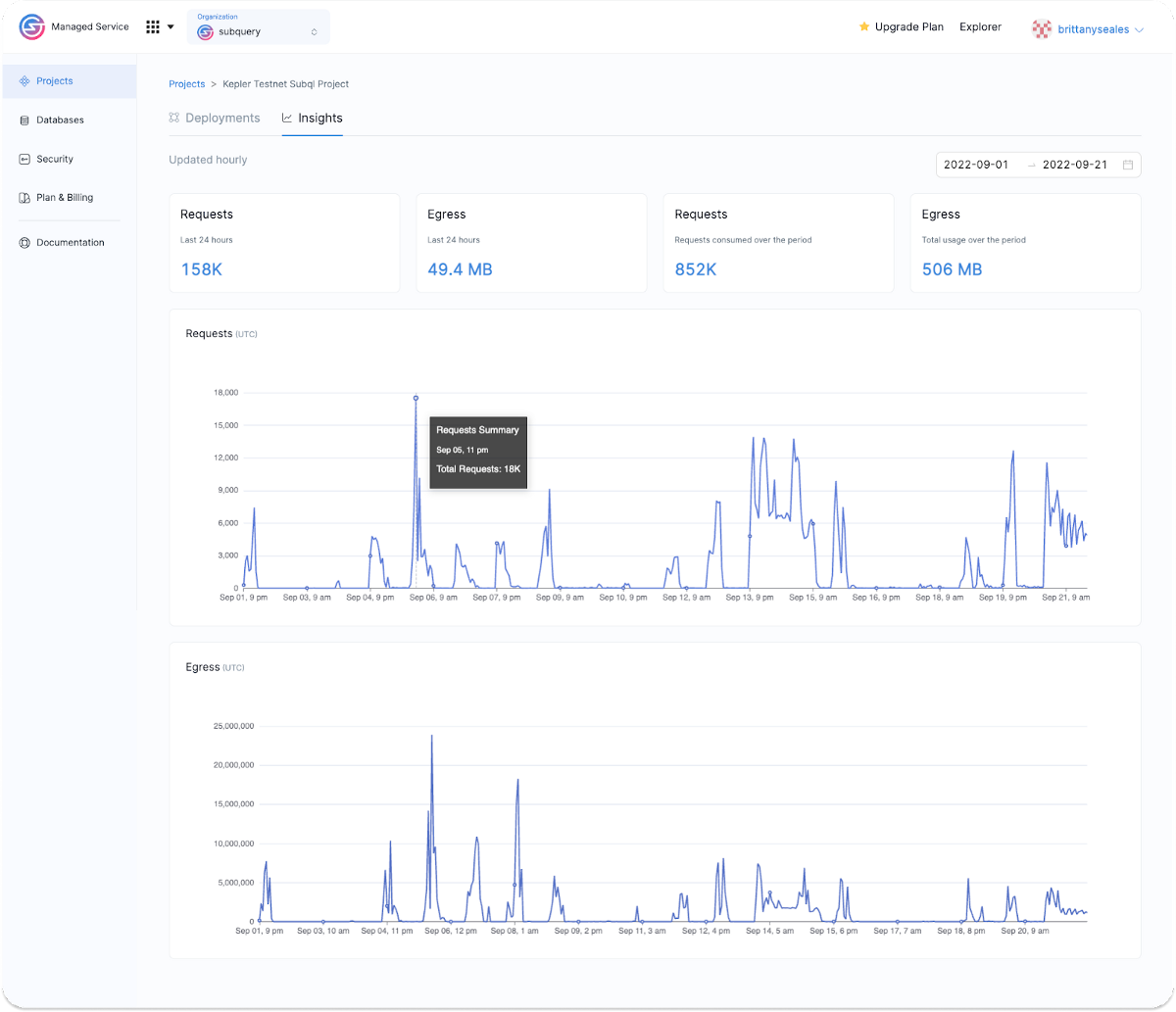Click the Kepler Testnet Subql Project breadcrumb
This screenshot has width=1176, height=1012.
[286, 84]
